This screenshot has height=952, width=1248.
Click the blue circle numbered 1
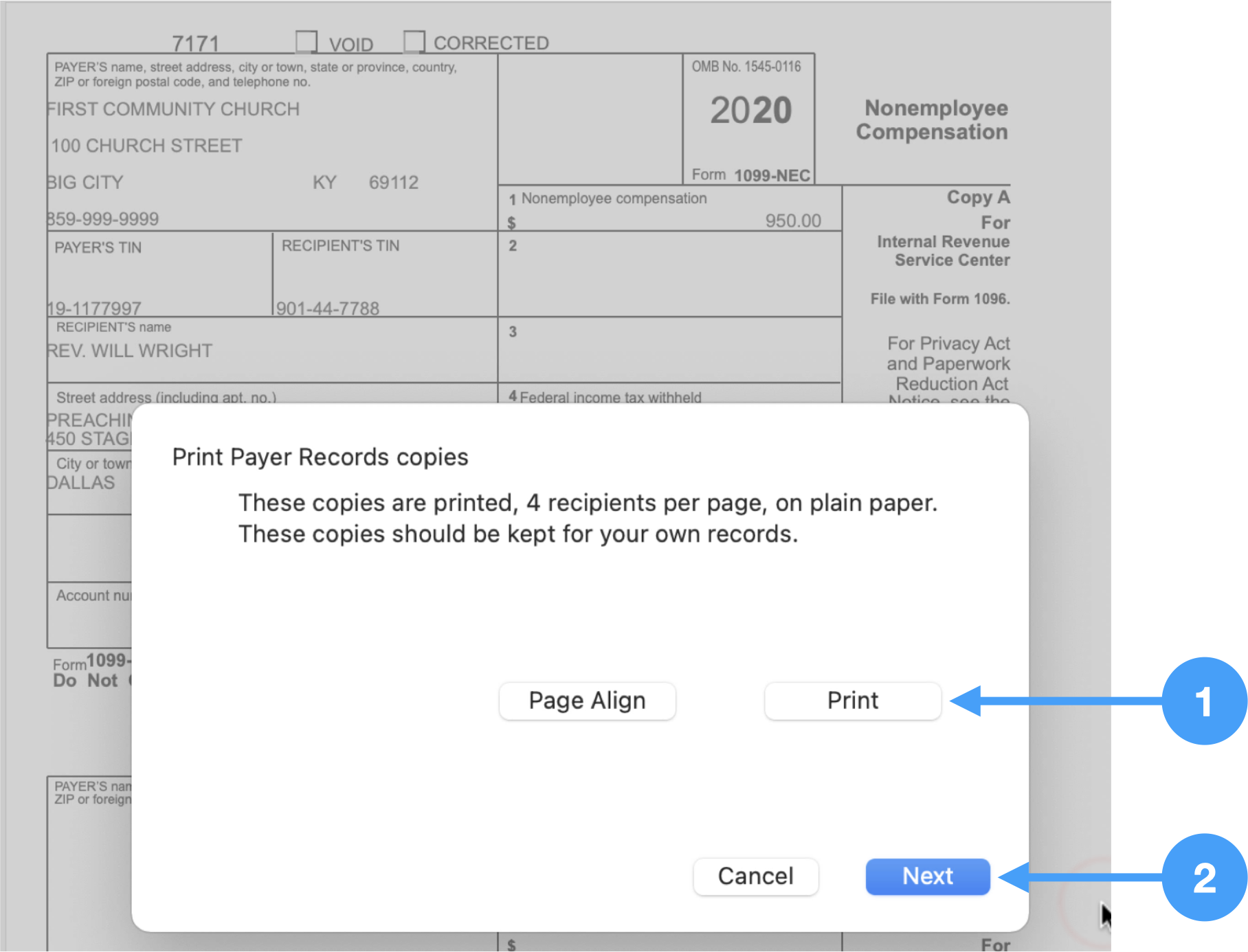click(1203, 701)
